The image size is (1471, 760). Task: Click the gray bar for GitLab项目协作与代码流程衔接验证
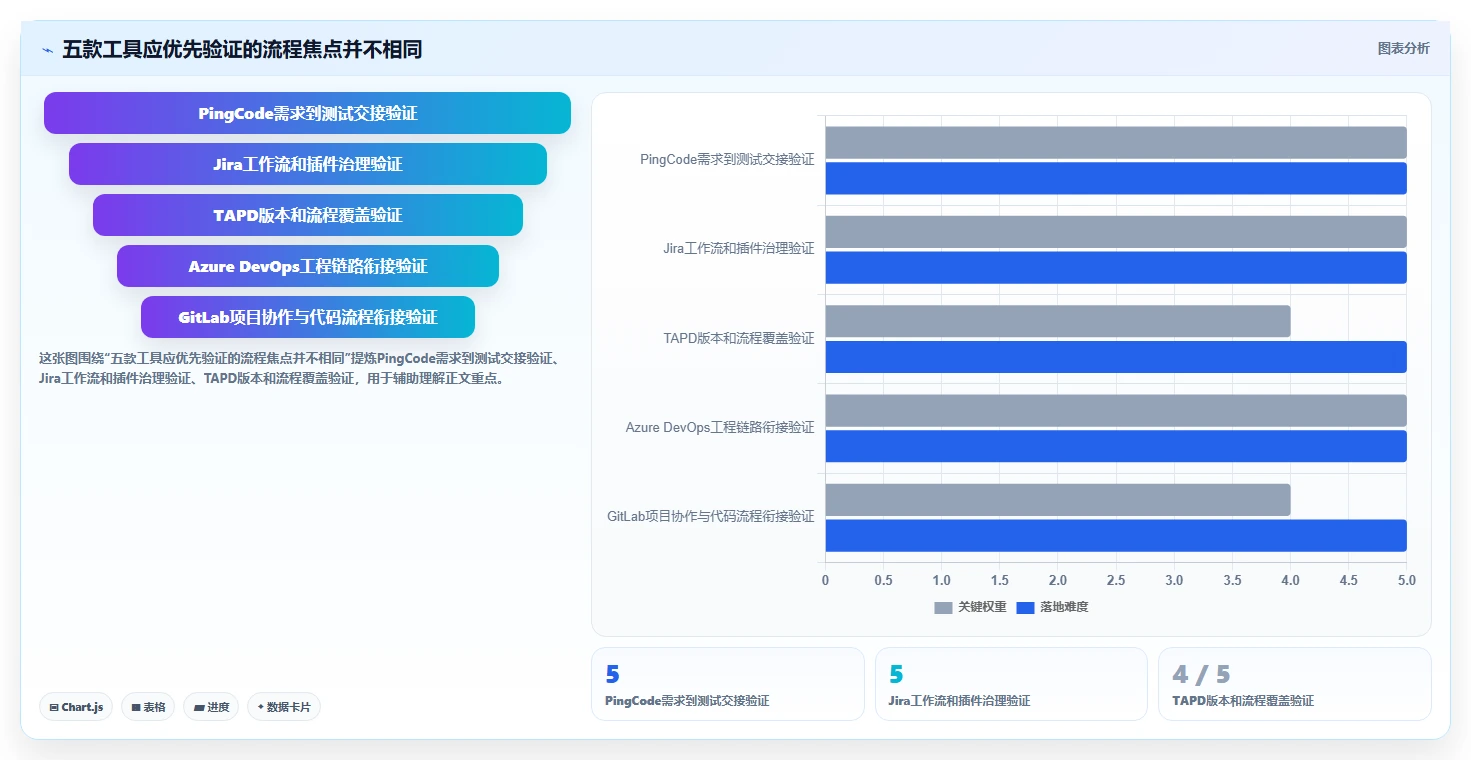(1058, 500)
